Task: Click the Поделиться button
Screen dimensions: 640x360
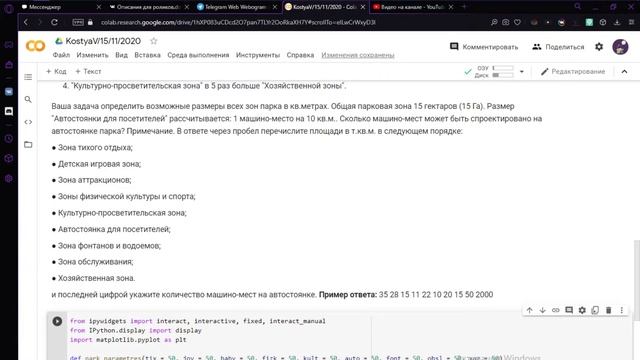Action: coord(558,47)
